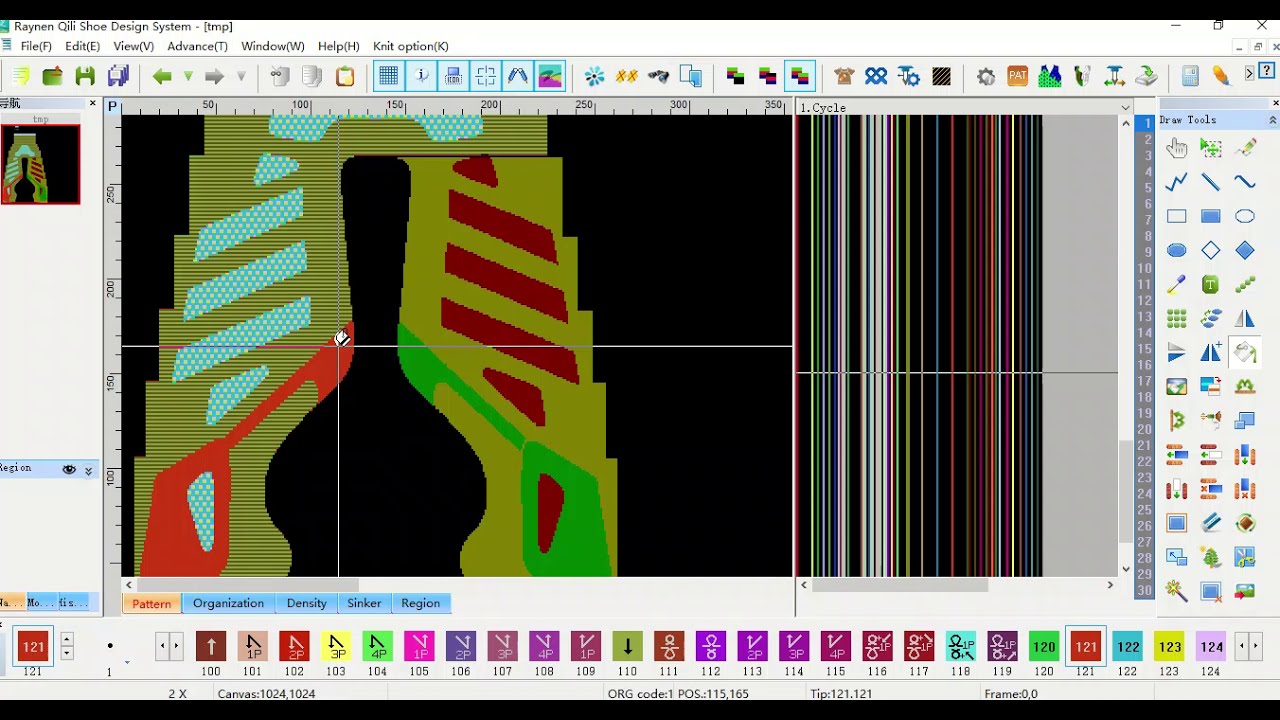
Task: Click the green undo arrow
Action: (x=162, y=76)
